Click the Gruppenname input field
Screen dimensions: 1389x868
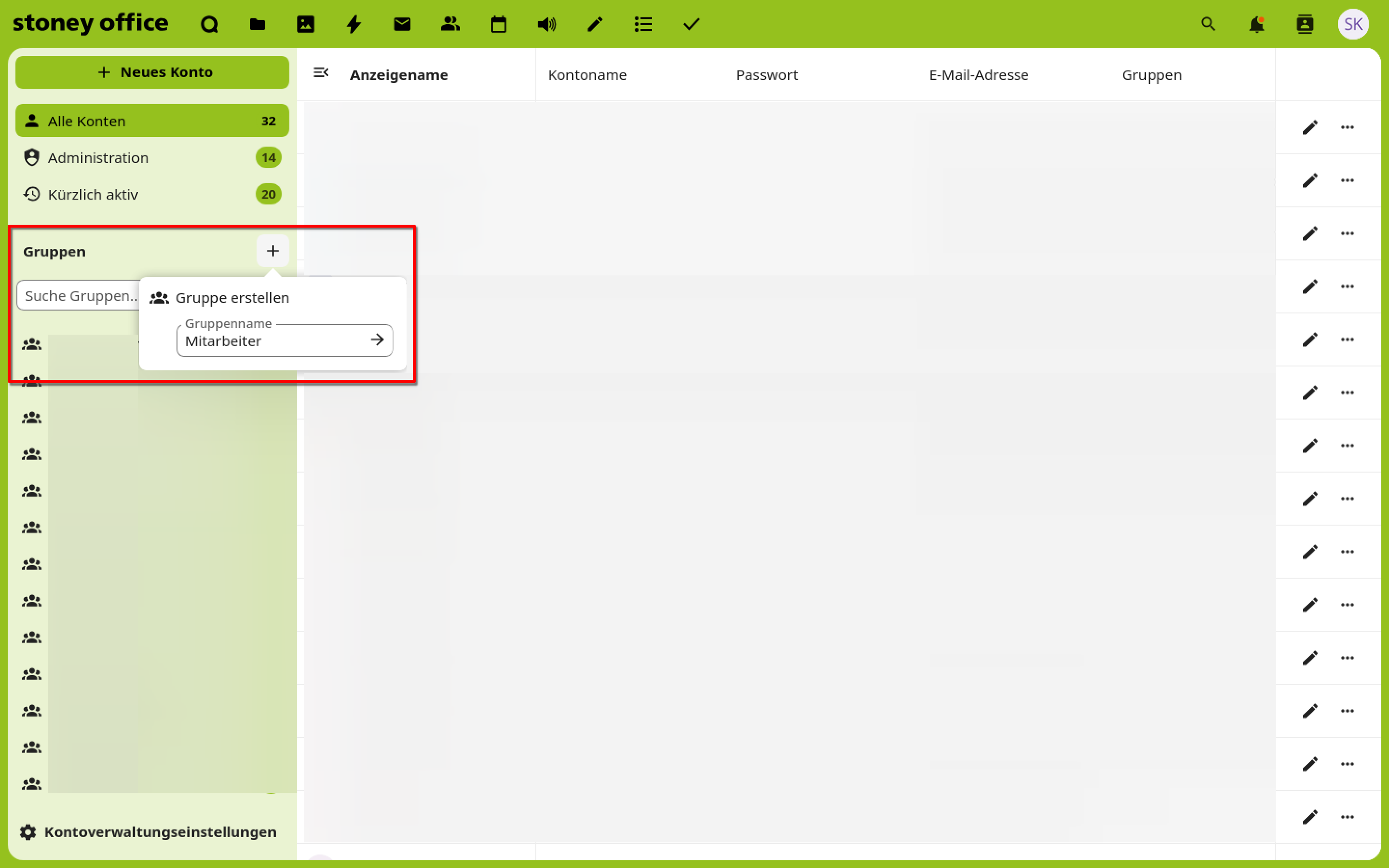click(x=272, y=341)
